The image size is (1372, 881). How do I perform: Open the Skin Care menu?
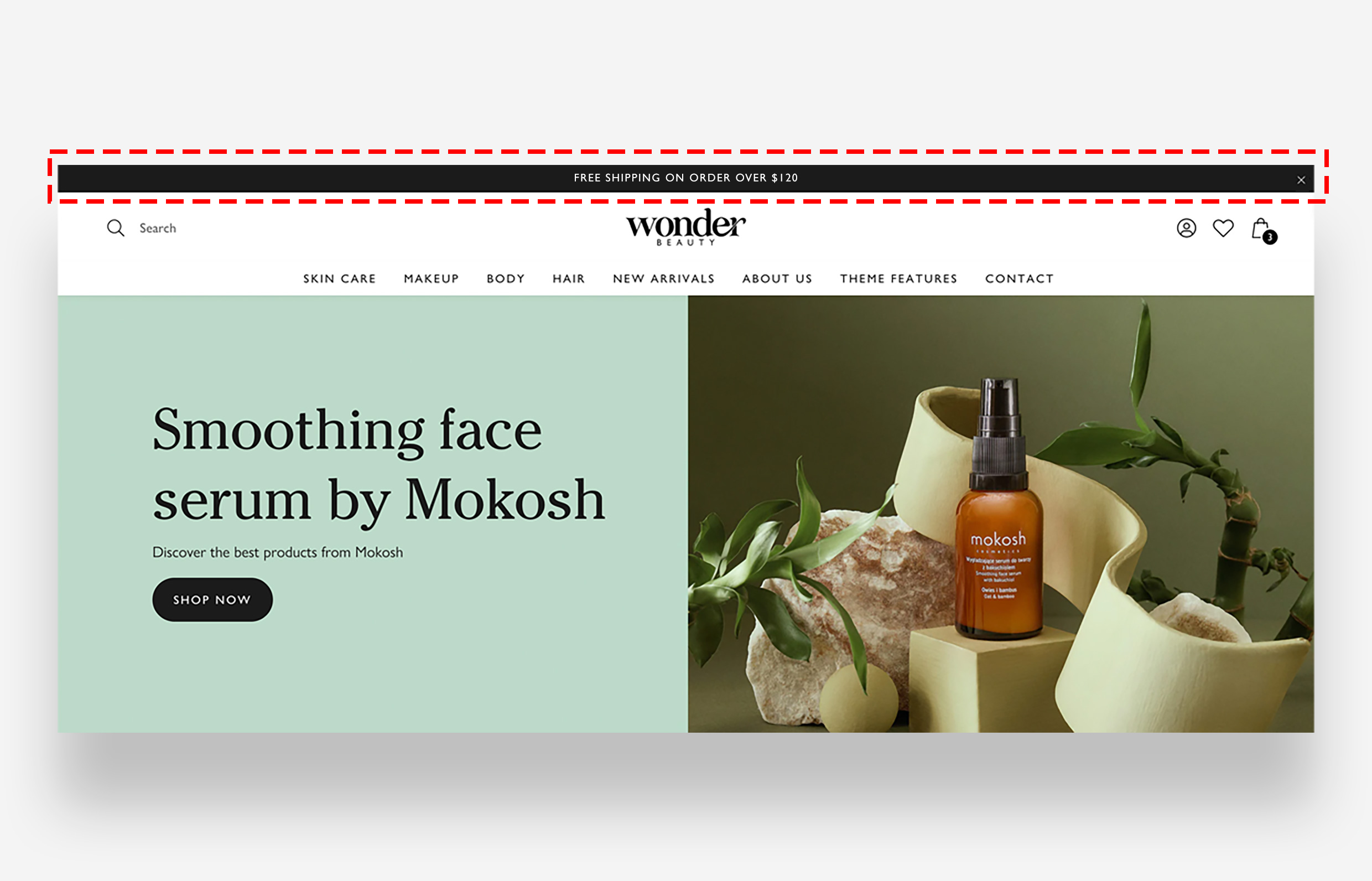[x=339, y=278]
